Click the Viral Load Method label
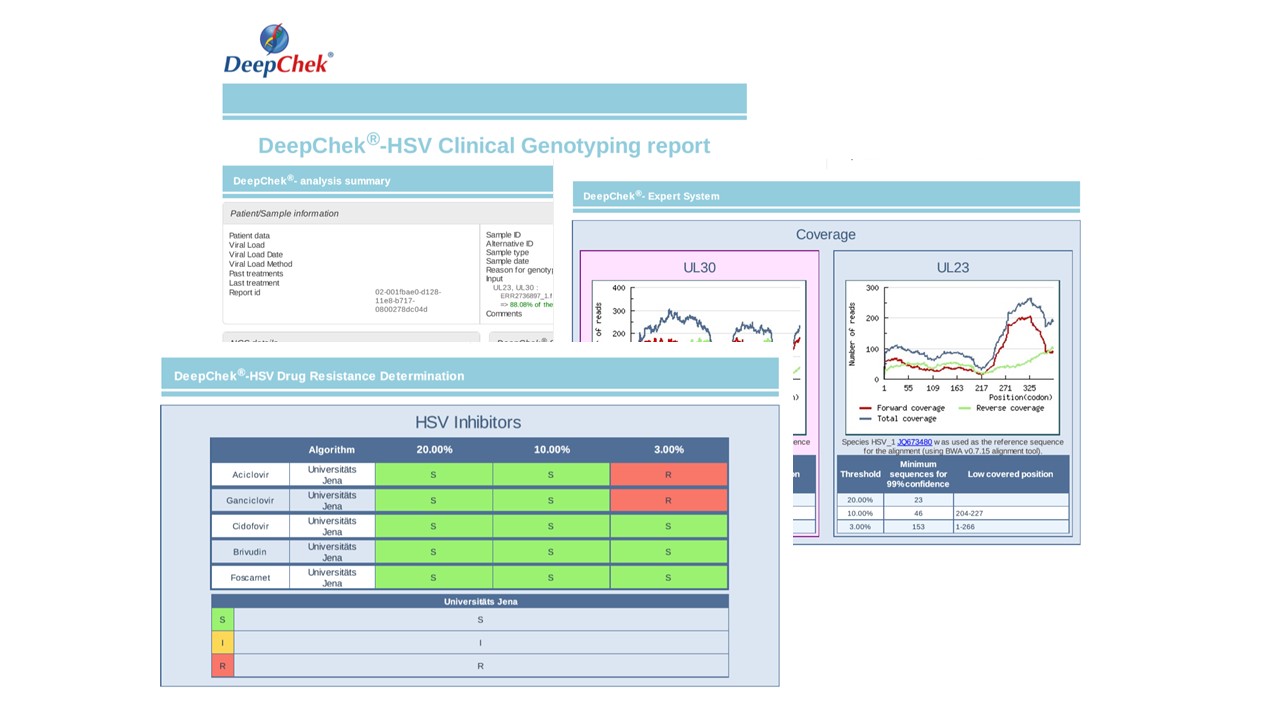The height and width of the screenshot is (720, 1280). 261,265
